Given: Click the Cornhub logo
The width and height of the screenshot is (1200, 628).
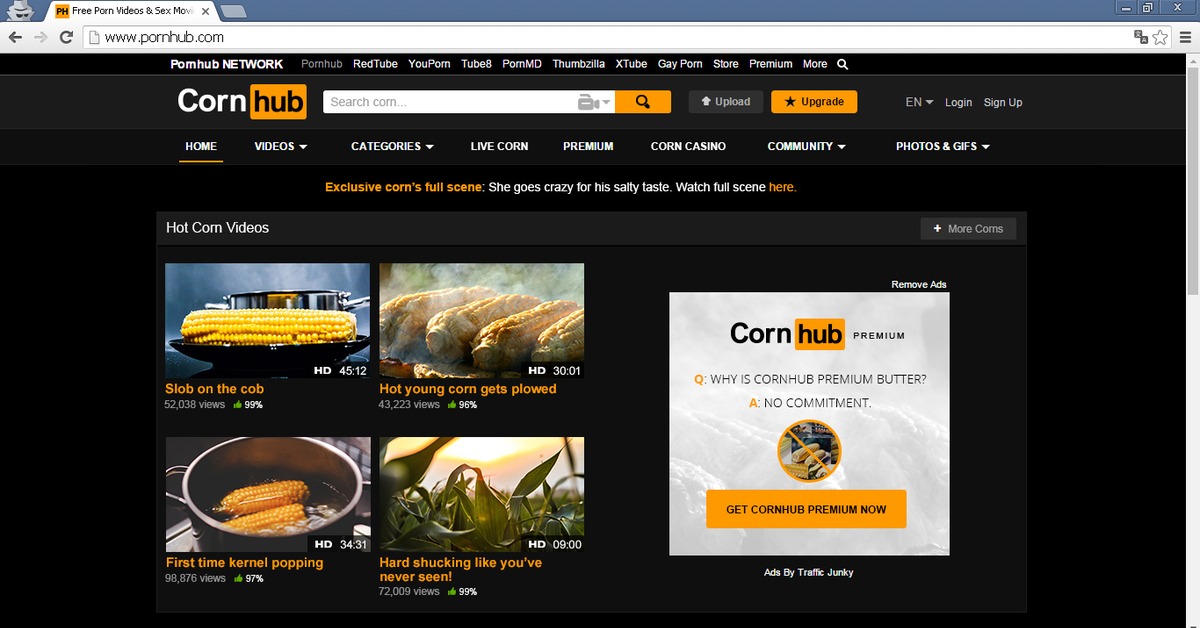Looking at the screenshot, I should pos(242,102).
